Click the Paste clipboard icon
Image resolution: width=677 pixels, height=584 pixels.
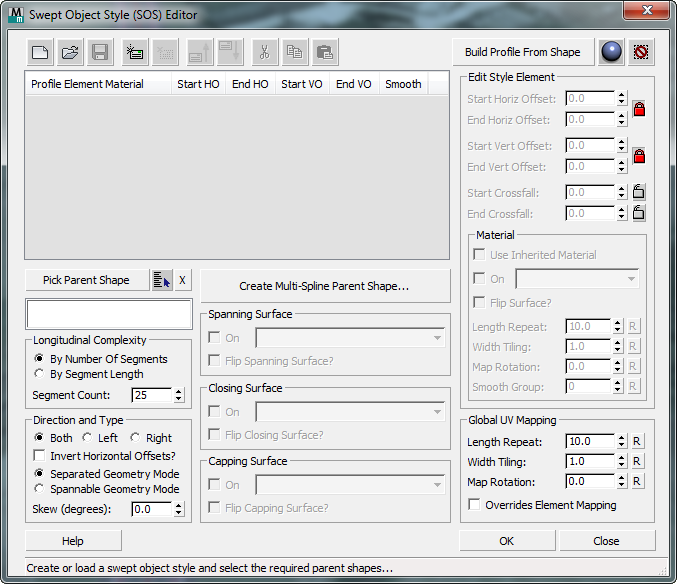[x=325, y=52]
